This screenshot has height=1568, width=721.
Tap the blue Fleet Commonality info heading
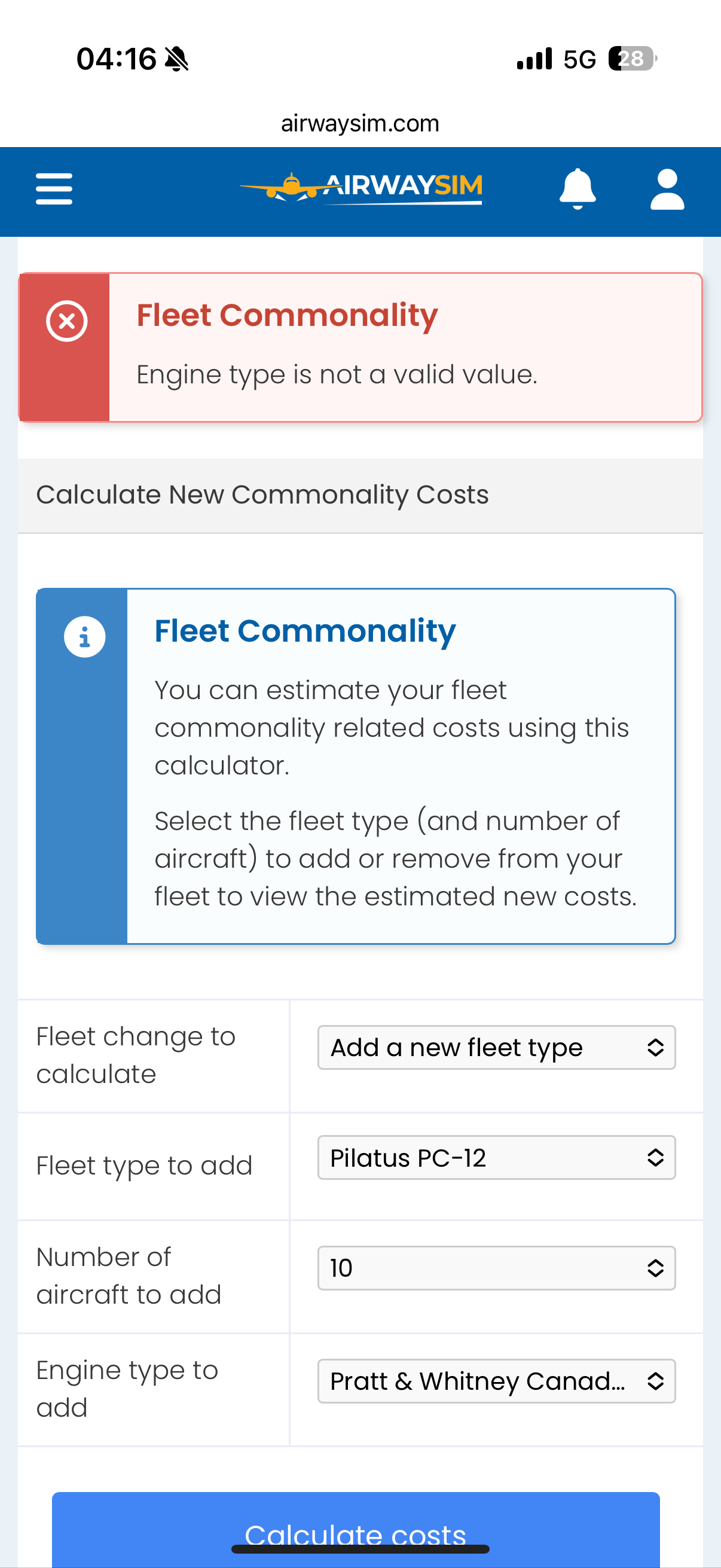(305, 630)
